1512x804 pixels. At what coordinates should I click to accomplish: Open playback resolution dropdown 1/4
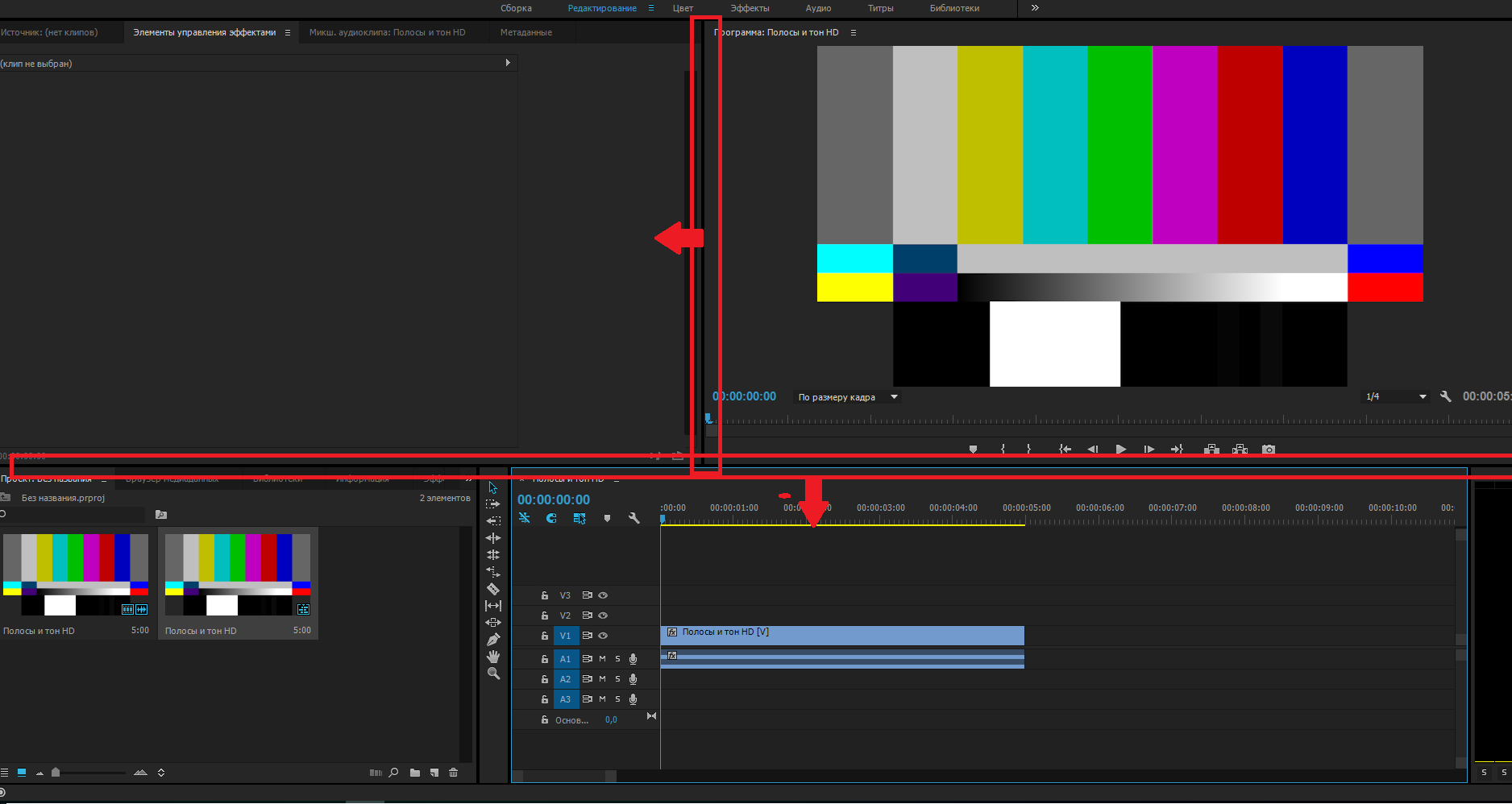coord(1396,396)
